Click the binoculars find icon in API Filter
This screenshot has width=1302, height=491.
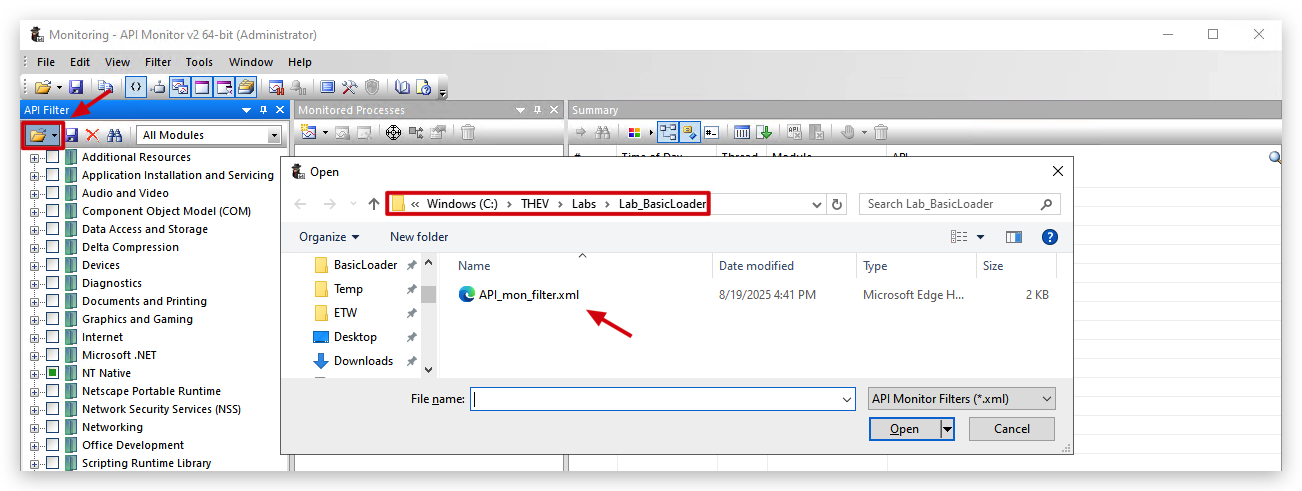(x=115, y=135)
